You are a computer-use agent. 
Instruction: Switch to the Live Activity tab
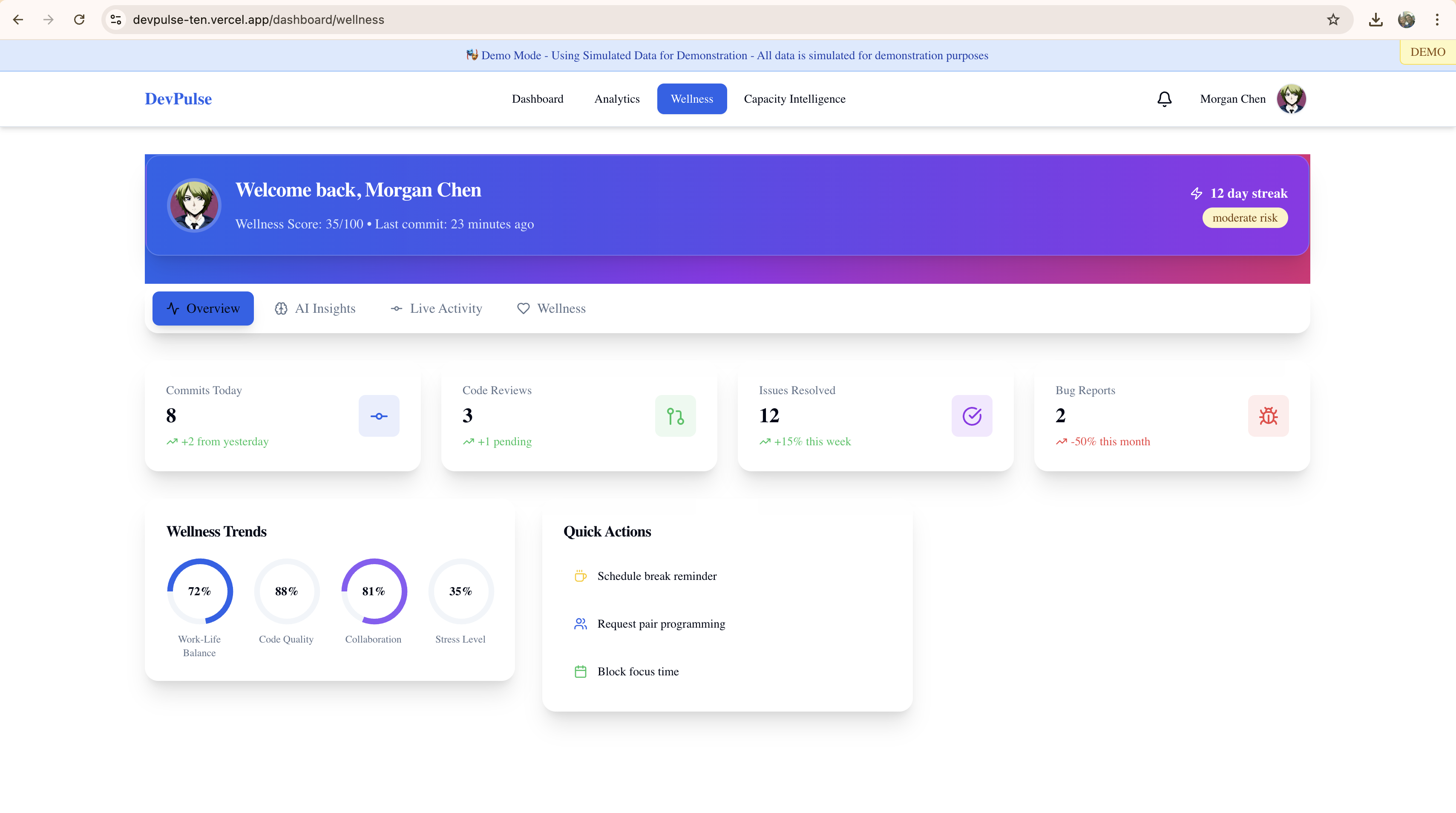(436, 308)
